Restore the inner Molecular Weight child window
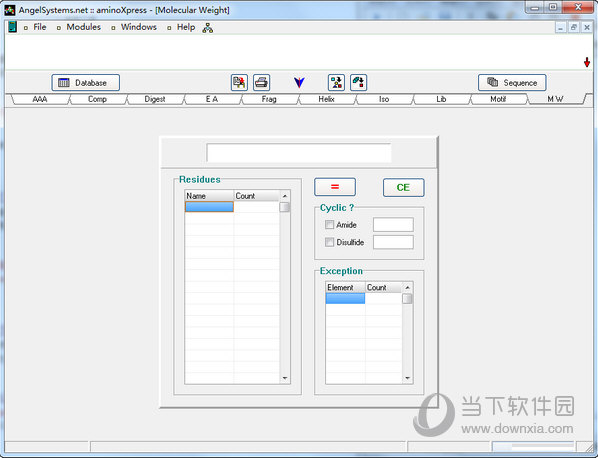Viewport: 598px width, 458px height. pyautogui.click(x=574, y=27)
